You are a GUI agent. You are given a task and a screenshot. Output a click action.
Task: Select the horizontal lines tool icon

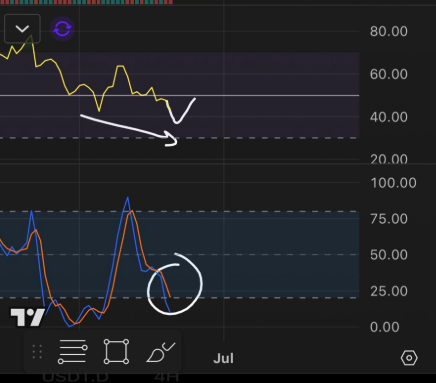[x=73, y=352]
